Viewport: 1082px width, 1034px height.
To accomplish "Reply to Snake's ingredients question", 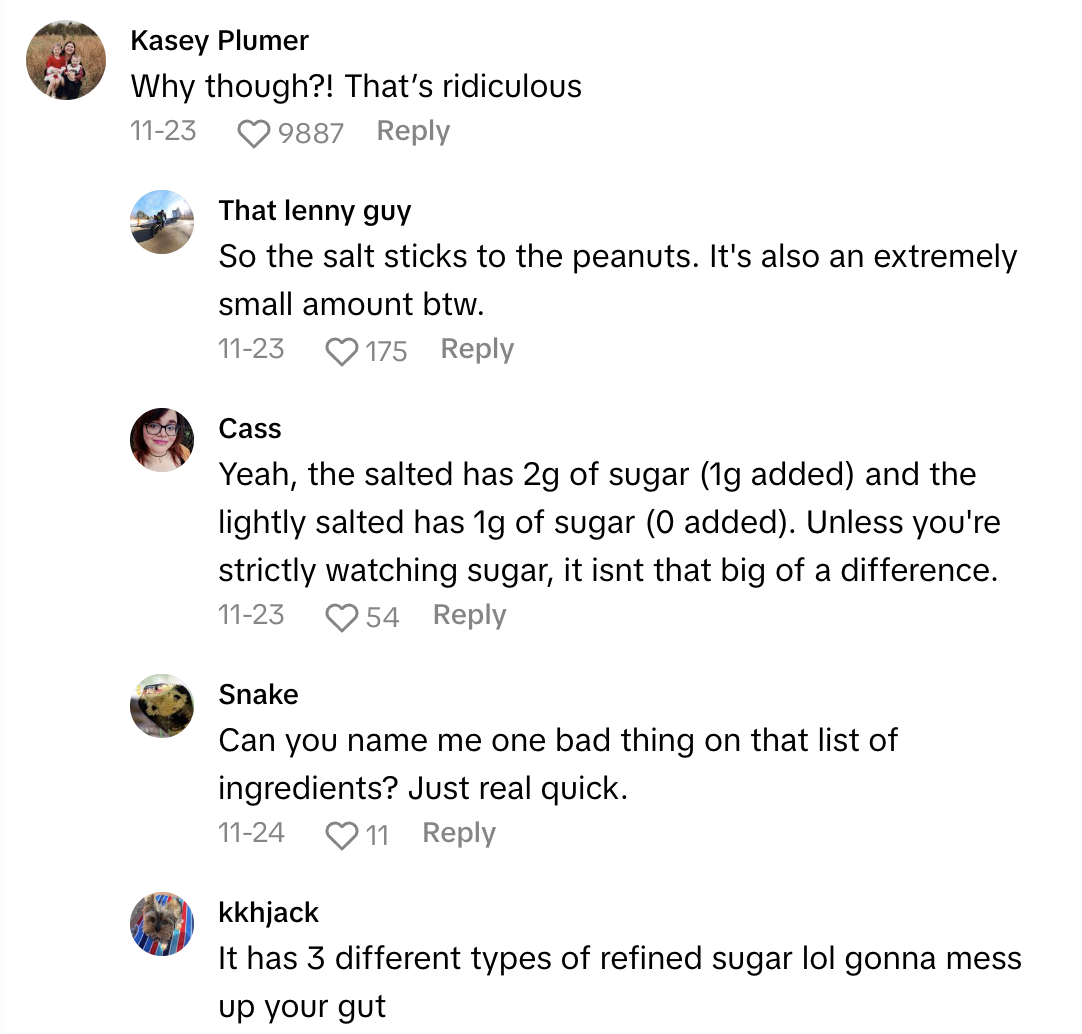I will point(459,833).
